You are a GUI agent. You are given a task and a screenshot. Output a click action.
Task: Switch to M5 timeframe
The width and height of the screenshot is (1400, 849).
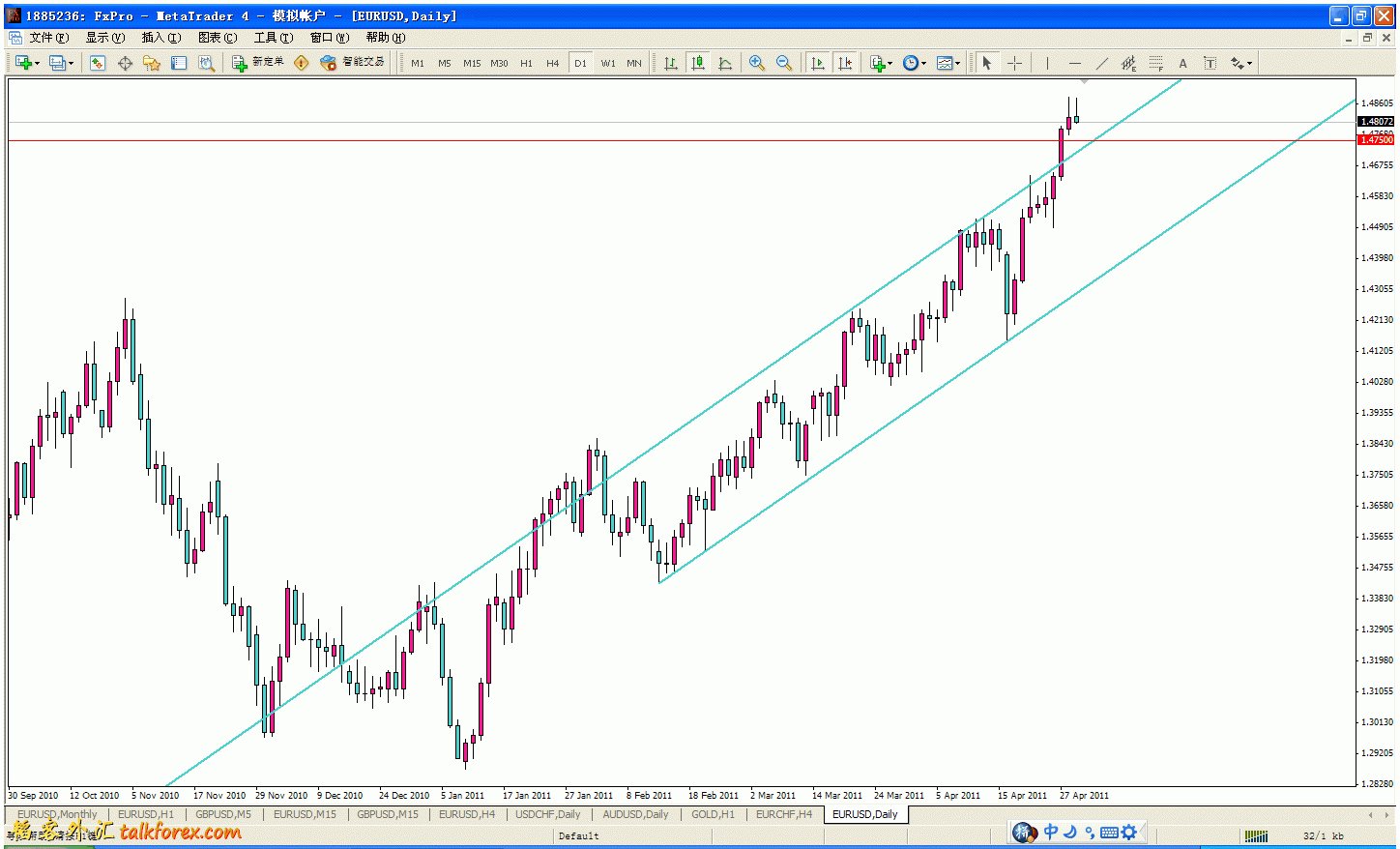click(445, 63)
